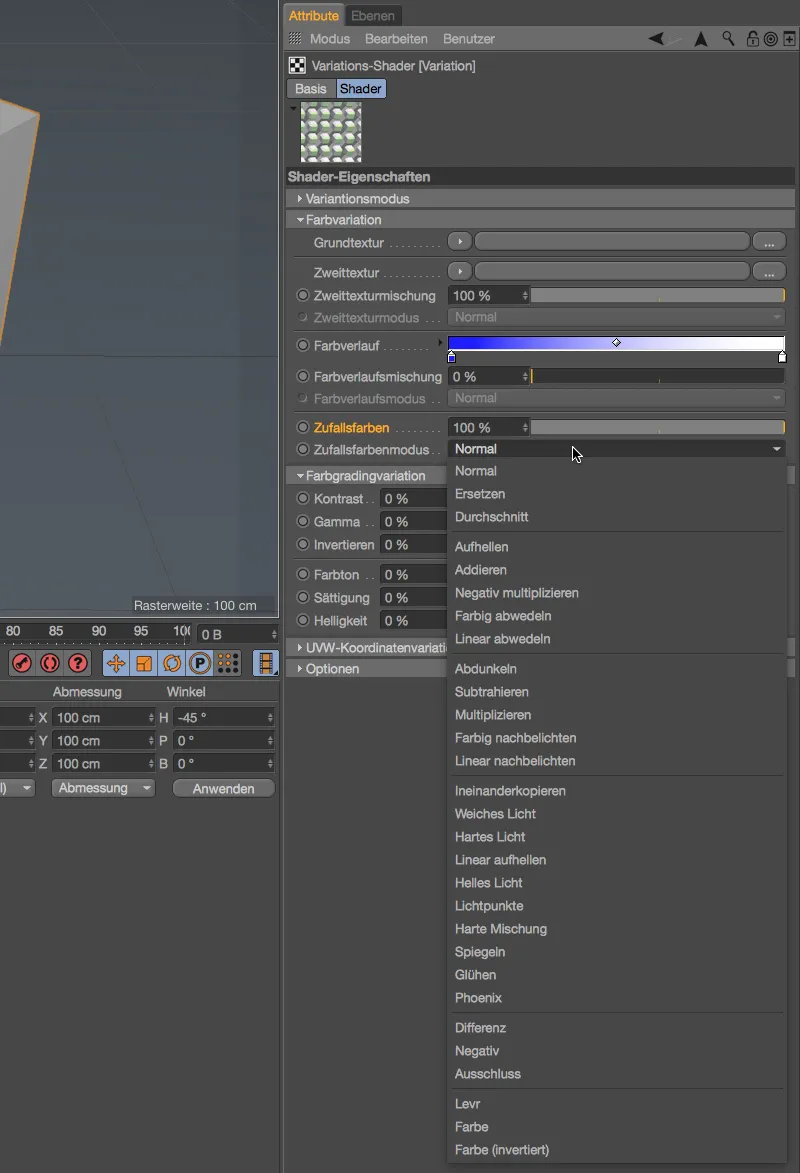Toggle parameter recording P icon
Screen dimensions: 800x1173
pyautogui.click(x=199, y=663)
